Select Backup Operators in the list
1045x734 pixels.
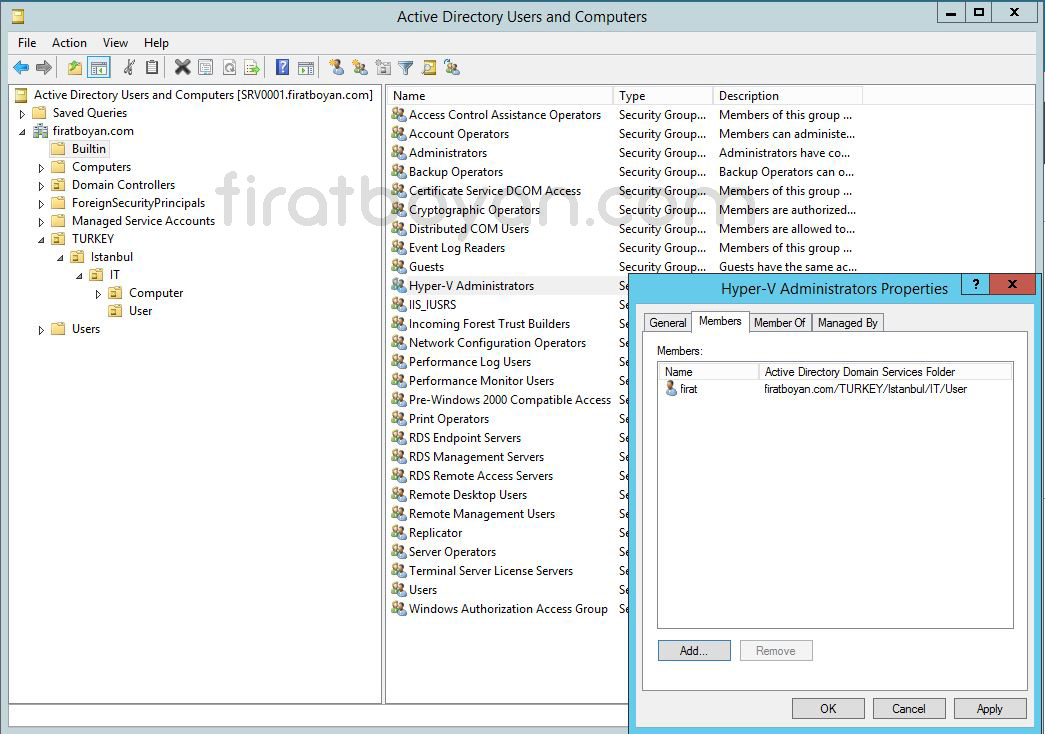[x=456, y=172]
